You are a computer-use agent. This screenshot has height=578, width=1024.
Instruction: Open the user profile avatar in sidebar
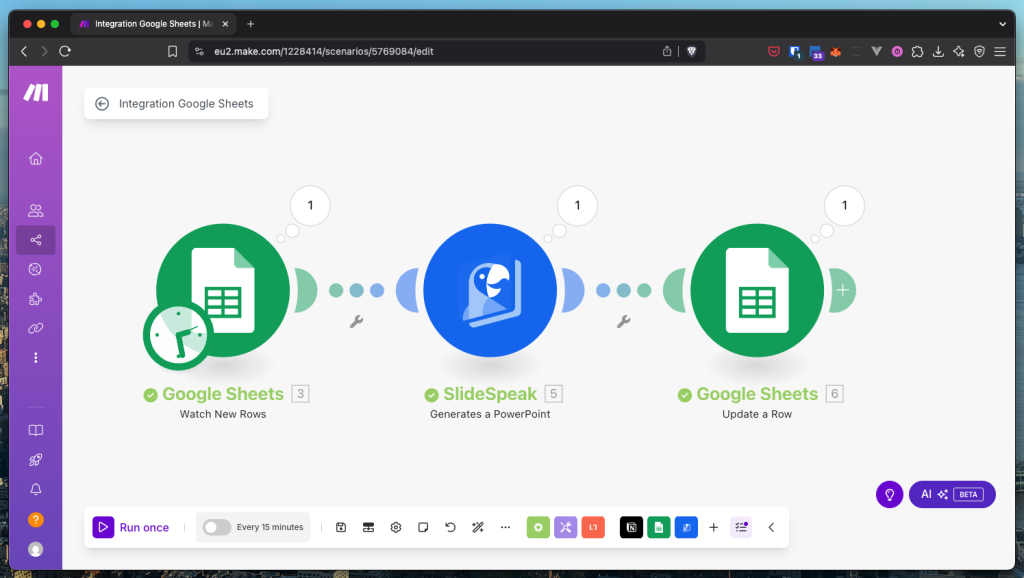(x=36, y=550)
